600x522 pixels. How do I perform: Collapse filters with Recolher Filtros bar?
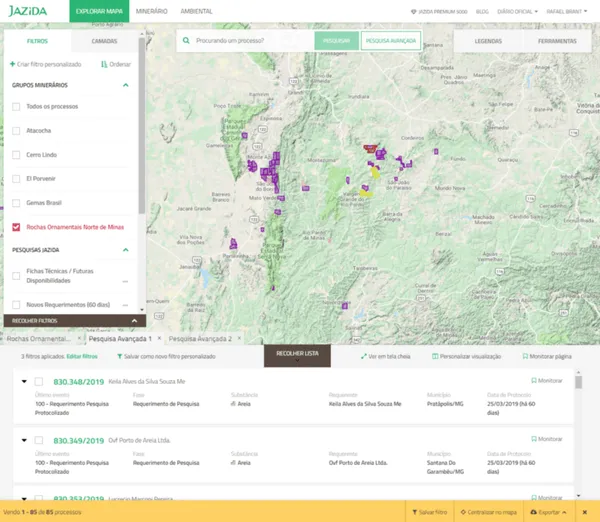pos(75,321)
